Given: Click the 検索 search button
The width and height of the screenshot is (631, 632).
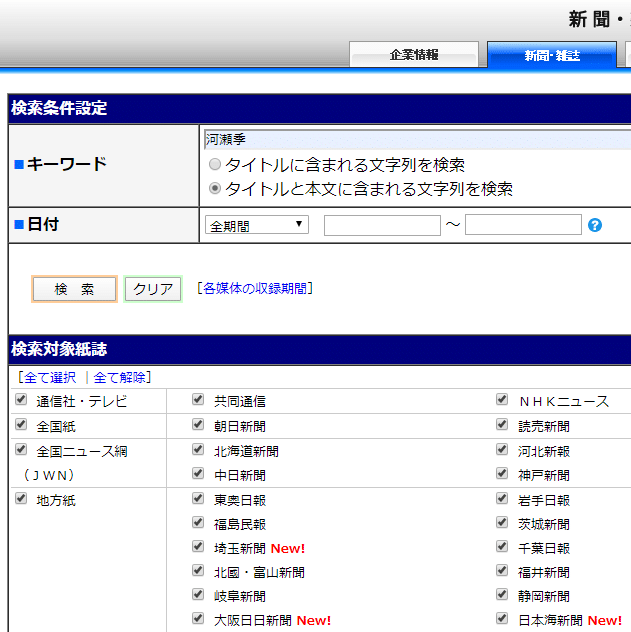Looking at the screenshot, I should [x=74, y=289].
